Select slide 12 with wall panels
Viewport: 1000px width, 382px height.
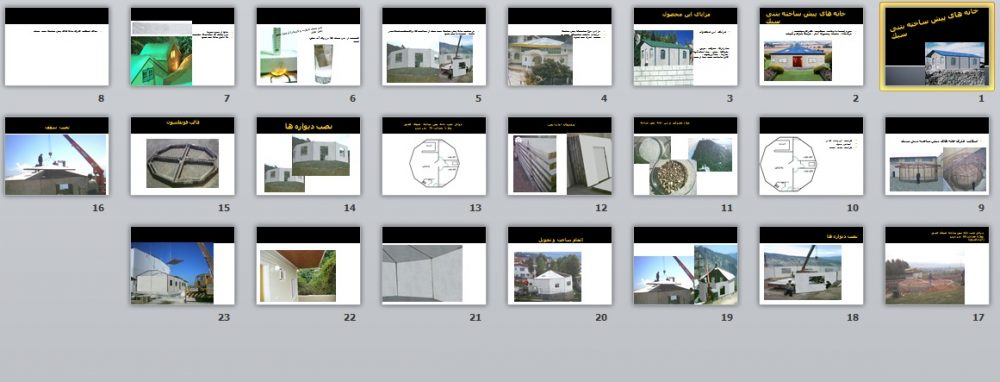click(560, 156)
